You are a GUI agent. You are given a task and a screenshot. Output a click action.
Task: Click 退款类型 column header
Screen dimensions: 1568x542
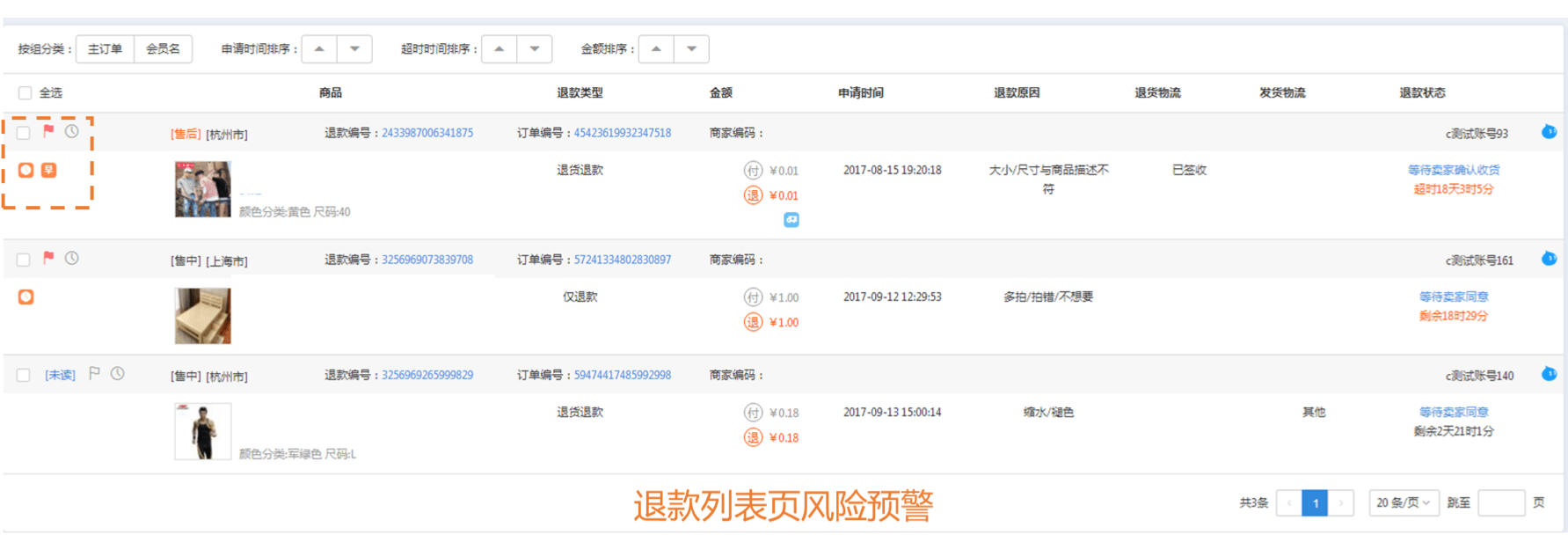pyautogui.click(x=580, y=92)
